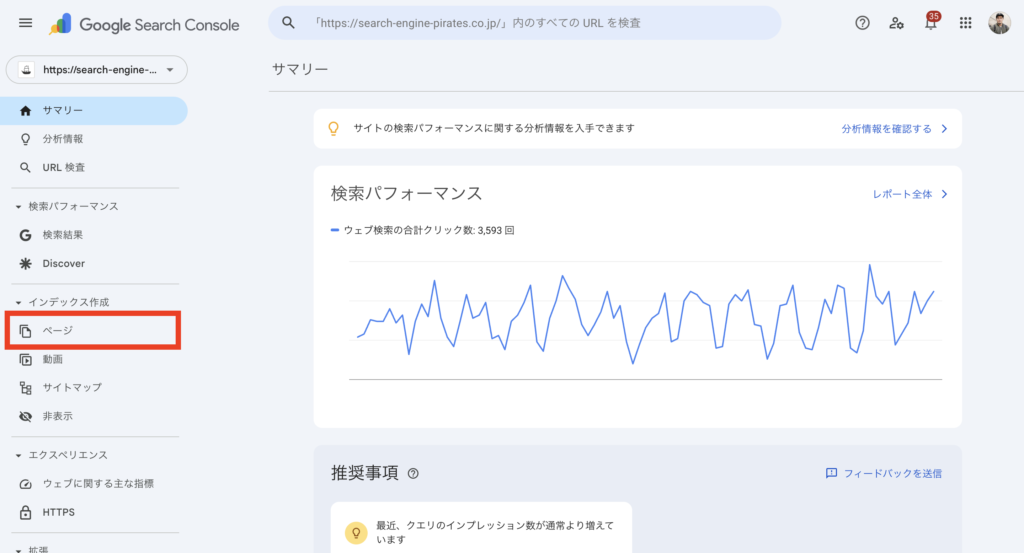Collapse the インデックス作成 section
This screenshot has width=1024, height=553.
pyautogui.click(x=18, y=302)
